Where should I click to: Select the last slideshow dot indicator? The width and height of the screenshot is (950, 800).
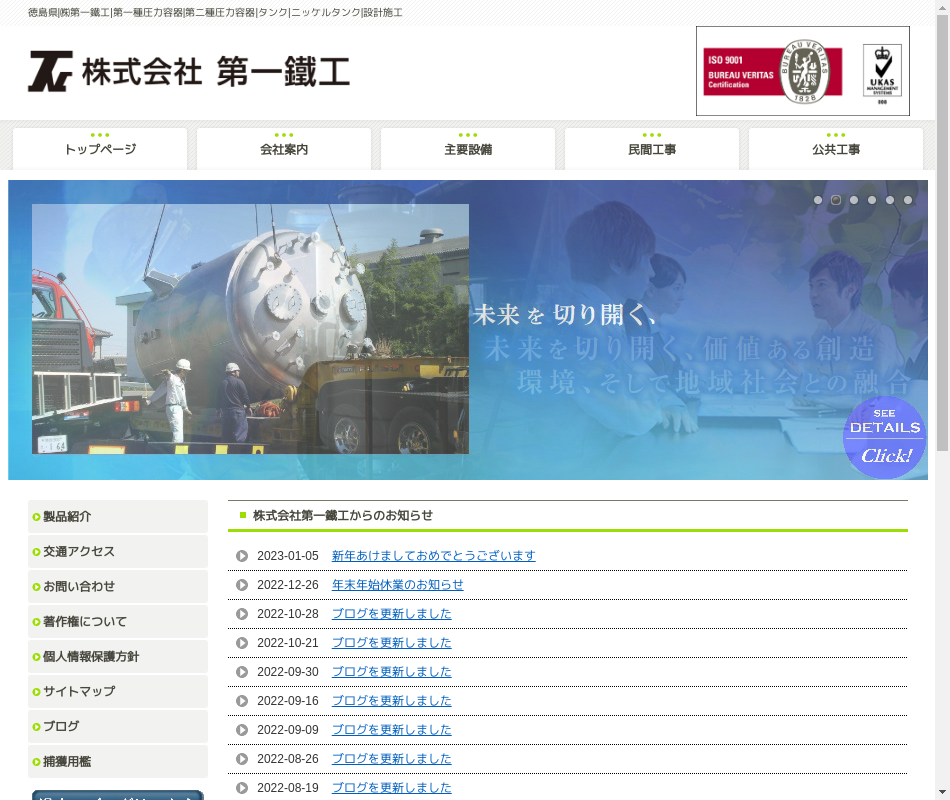click(x=908, y=200)
